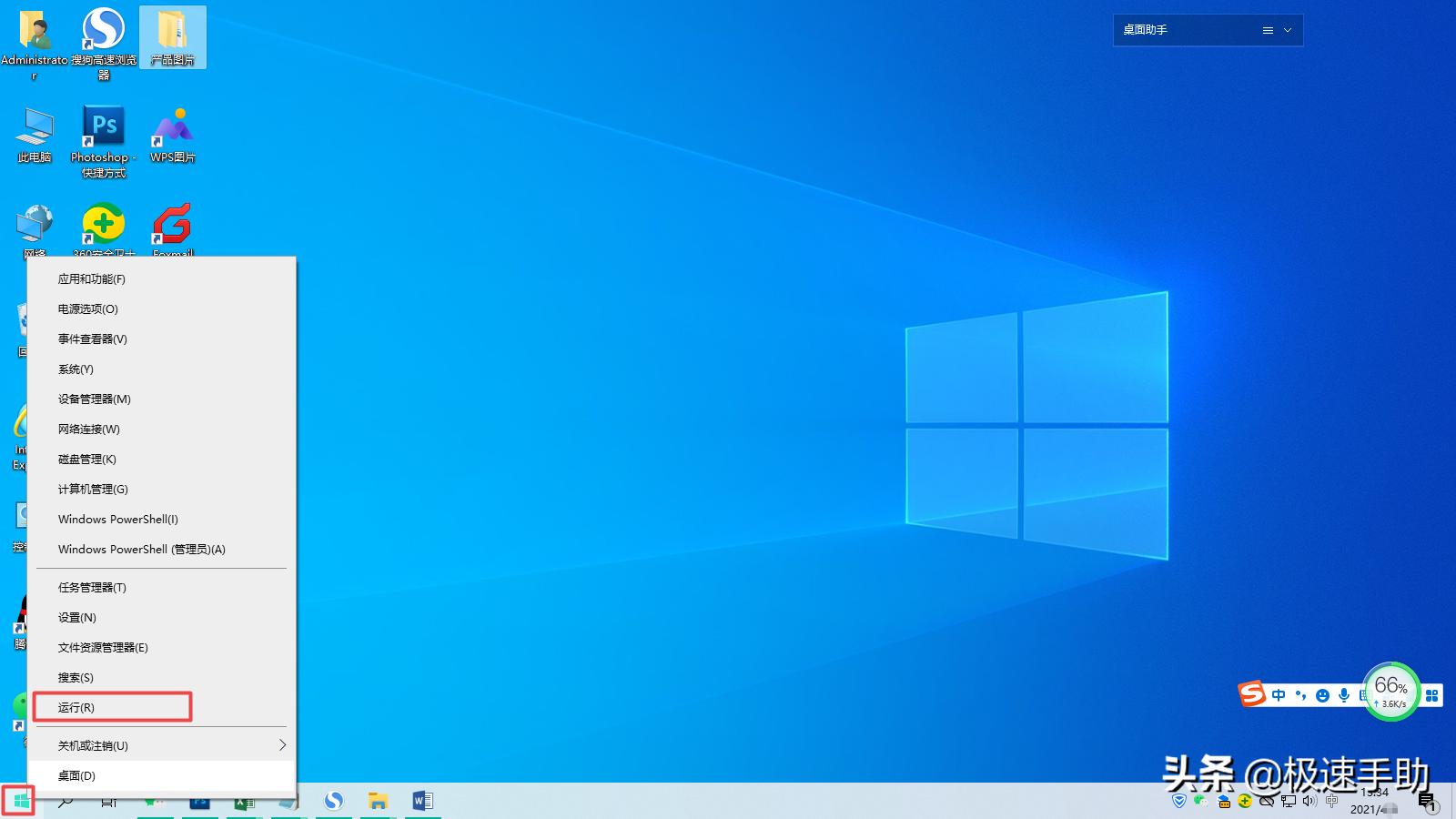
Task: Click the 66% network speed indicator
Action: click(1390, 691)
